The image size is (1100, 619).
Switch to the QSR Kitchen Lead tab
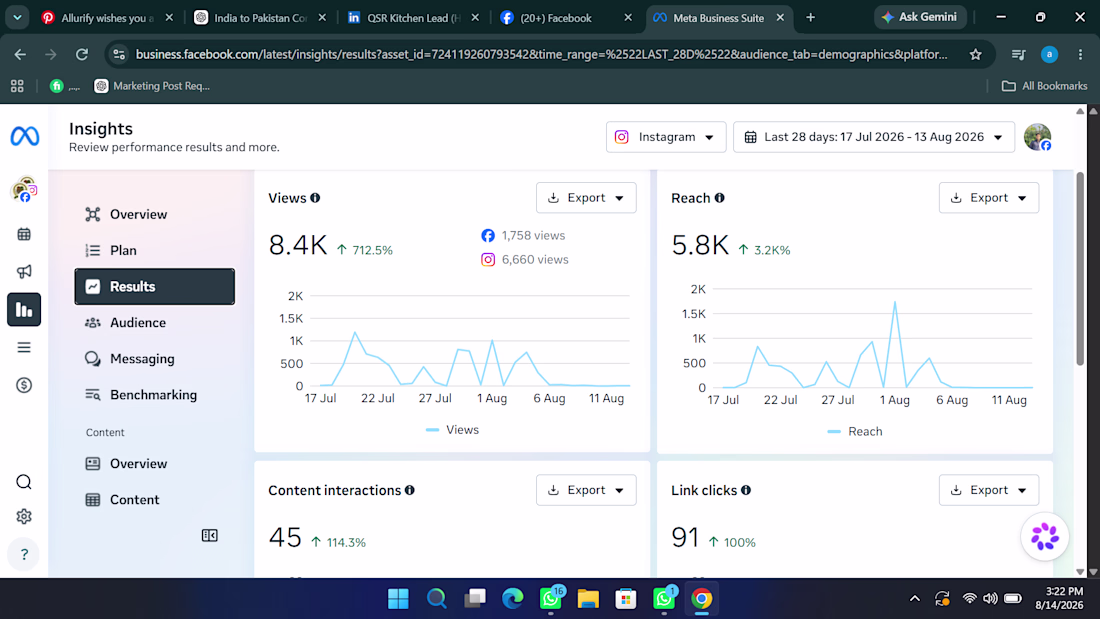(412, 18)
